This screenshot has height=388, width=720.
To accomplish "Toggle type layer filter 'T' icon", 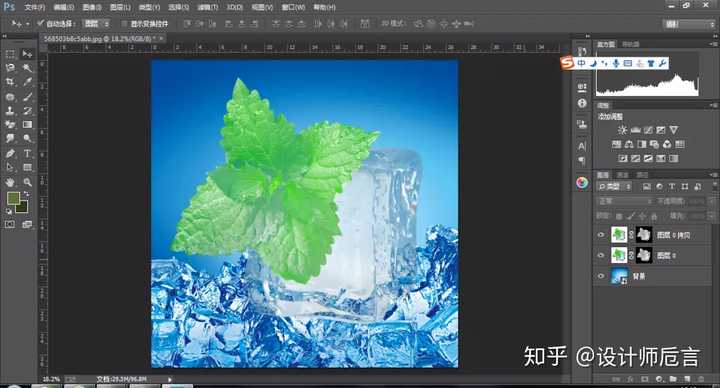I will click(x=672, y=186).
